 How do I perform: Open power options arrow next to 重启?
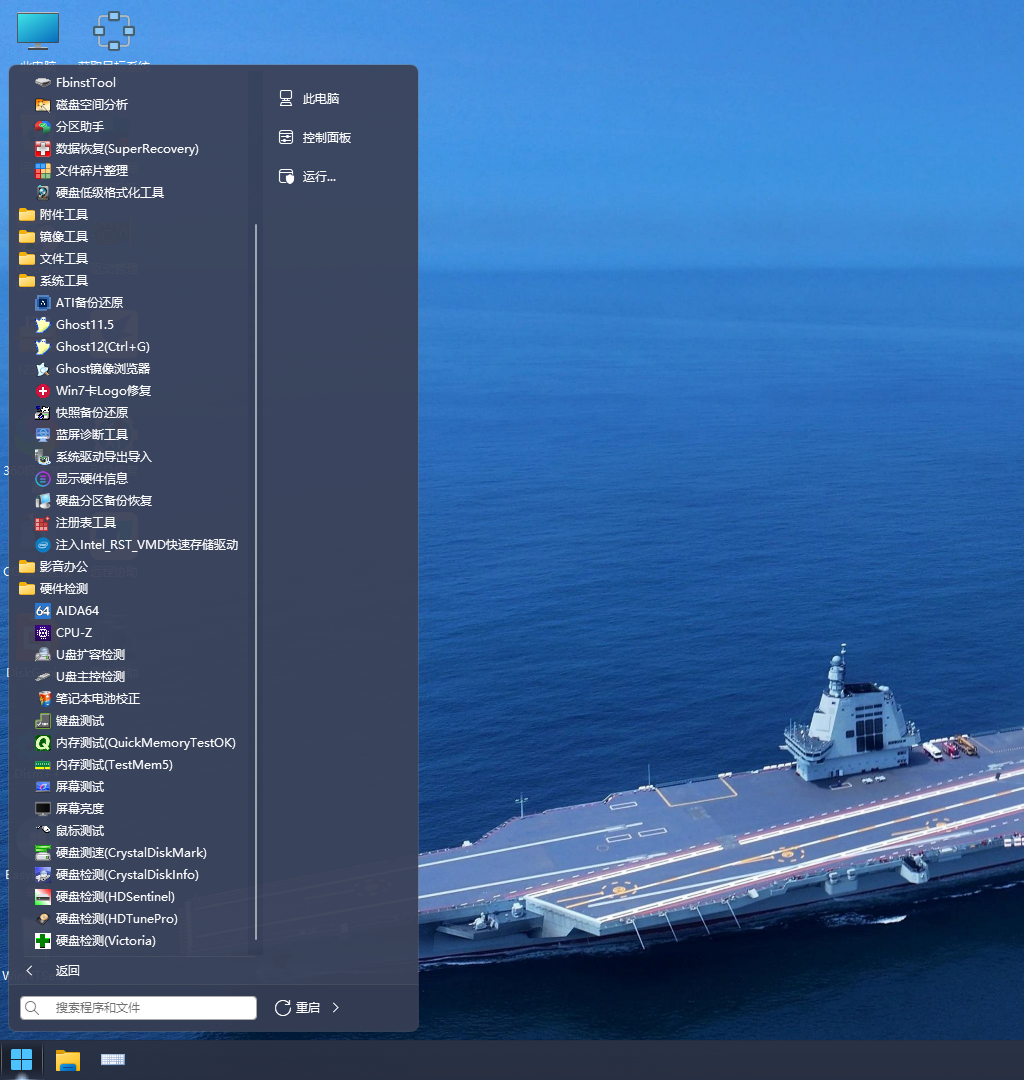click(x=336, y=1008)
